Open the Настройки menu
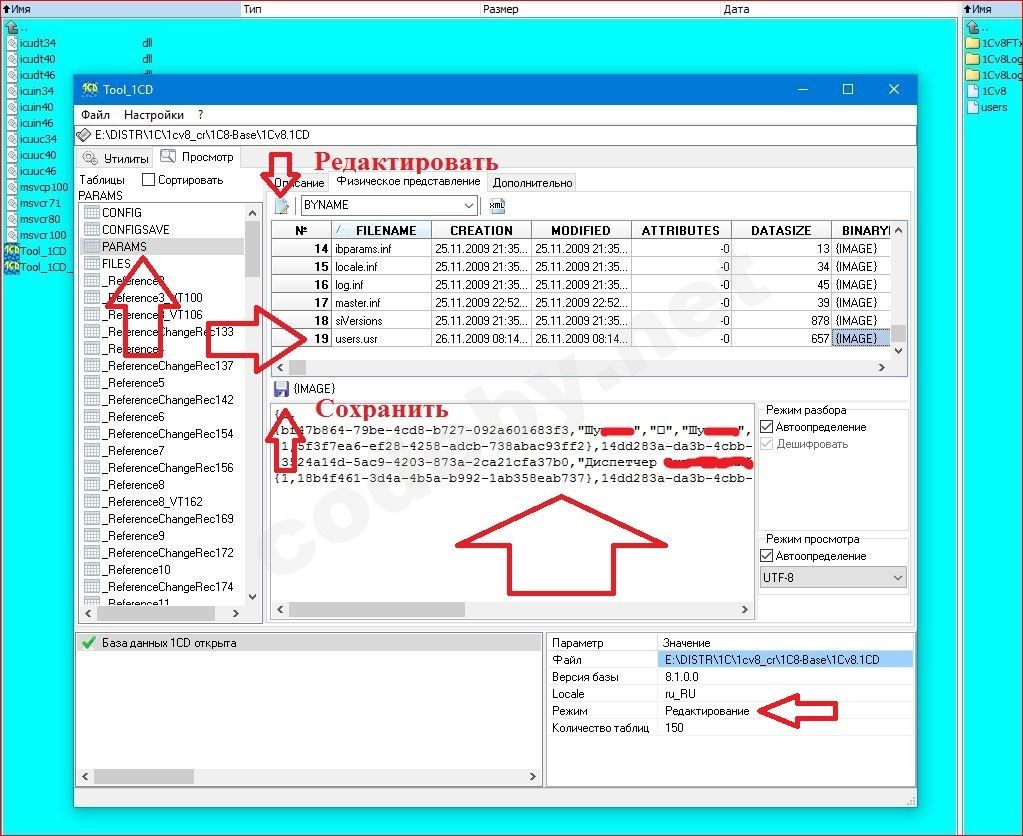 click(154, 115)
